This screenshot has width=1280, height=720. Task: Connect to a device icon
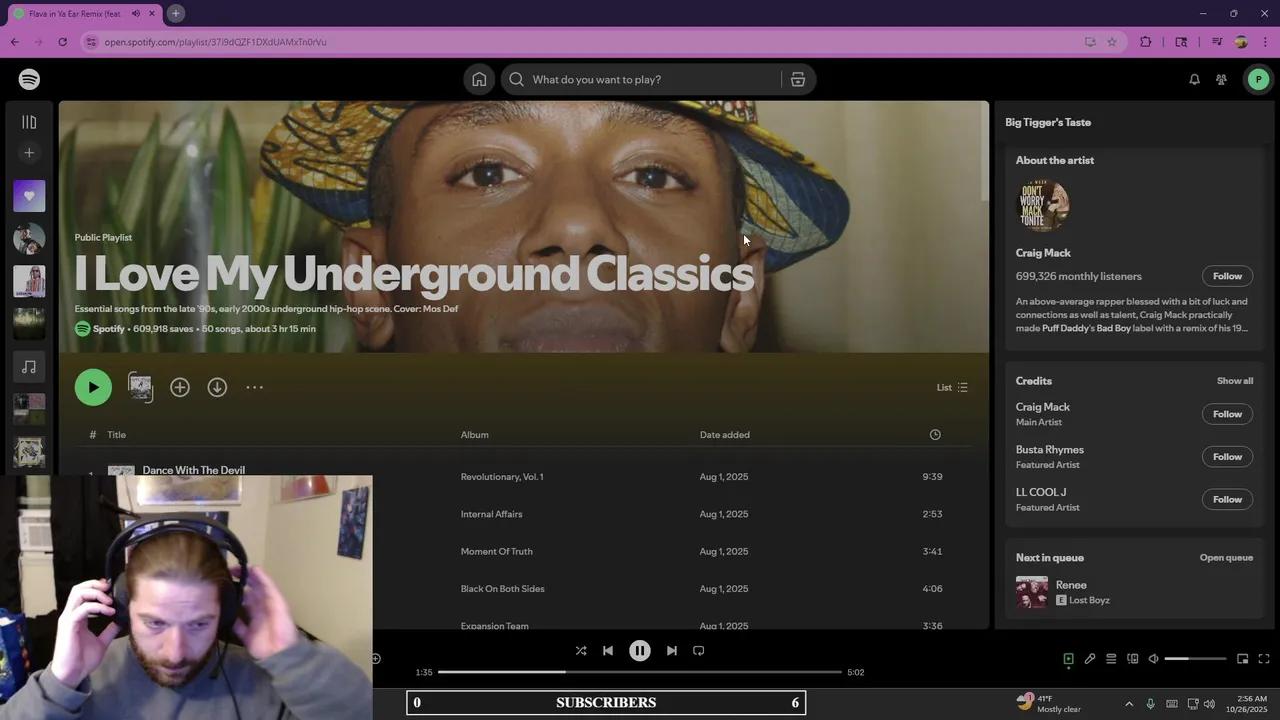point(1133,659)
